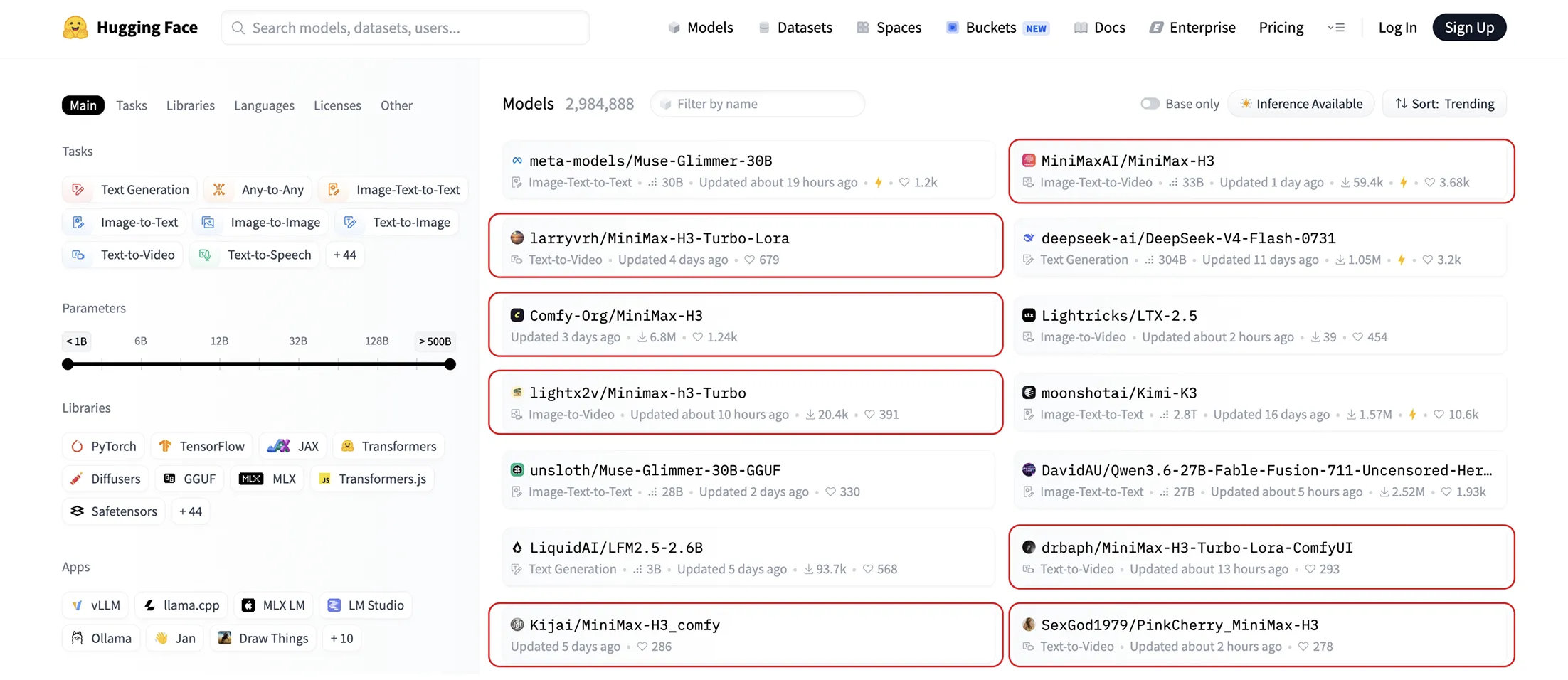This screenshot has width=1568, height=680.
Task: Click the Sign Up button
Action: click(x=1469, y=28)
